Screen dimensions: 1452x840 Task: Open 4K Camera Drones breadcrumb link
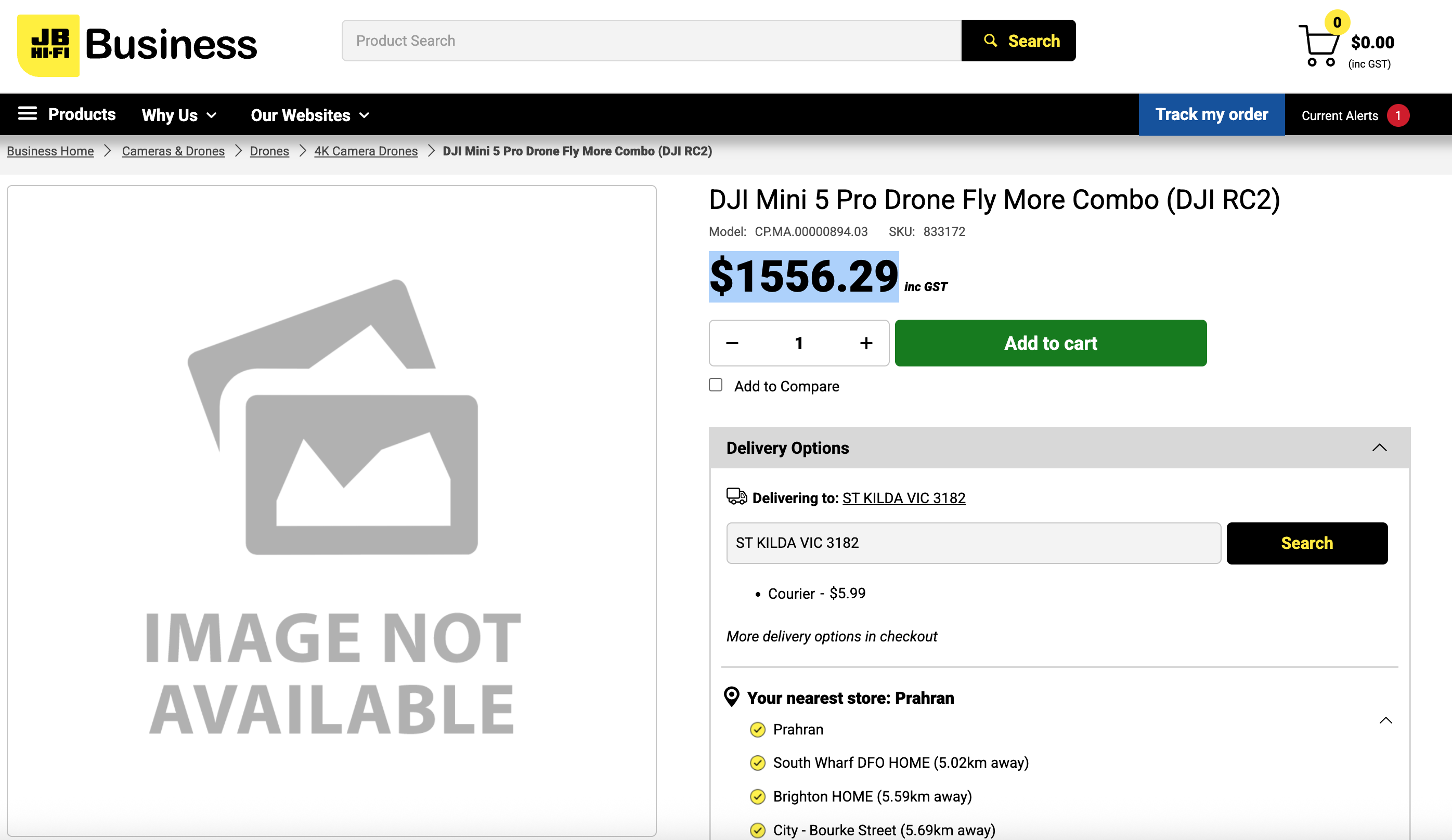tap(366, 151)
